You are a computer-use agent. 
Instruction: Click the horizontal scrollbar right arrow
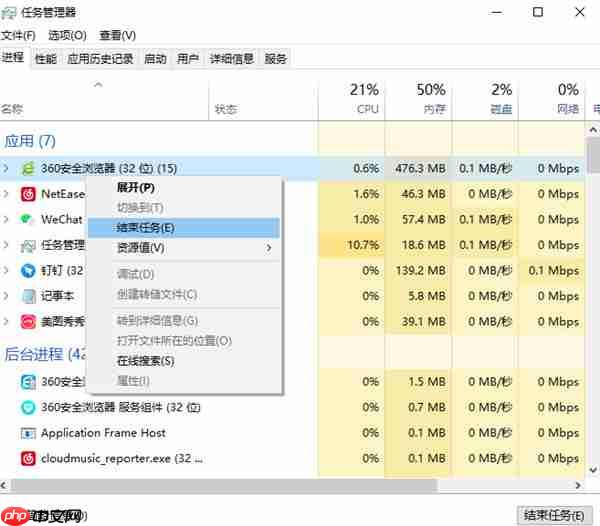(578, 485)
